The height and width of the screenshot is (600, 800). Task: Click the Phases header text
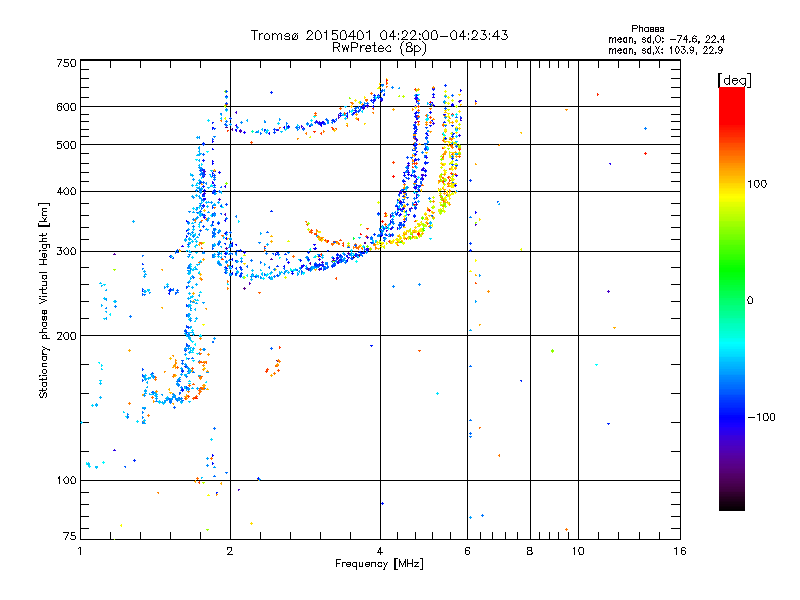(647, 29)
